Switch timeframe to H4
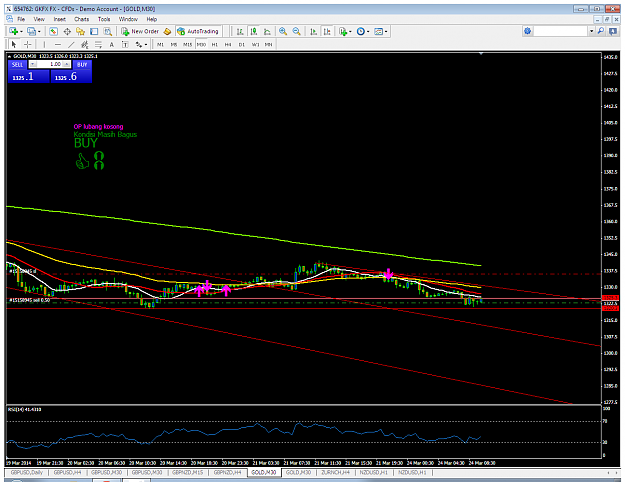 point(228,45)
